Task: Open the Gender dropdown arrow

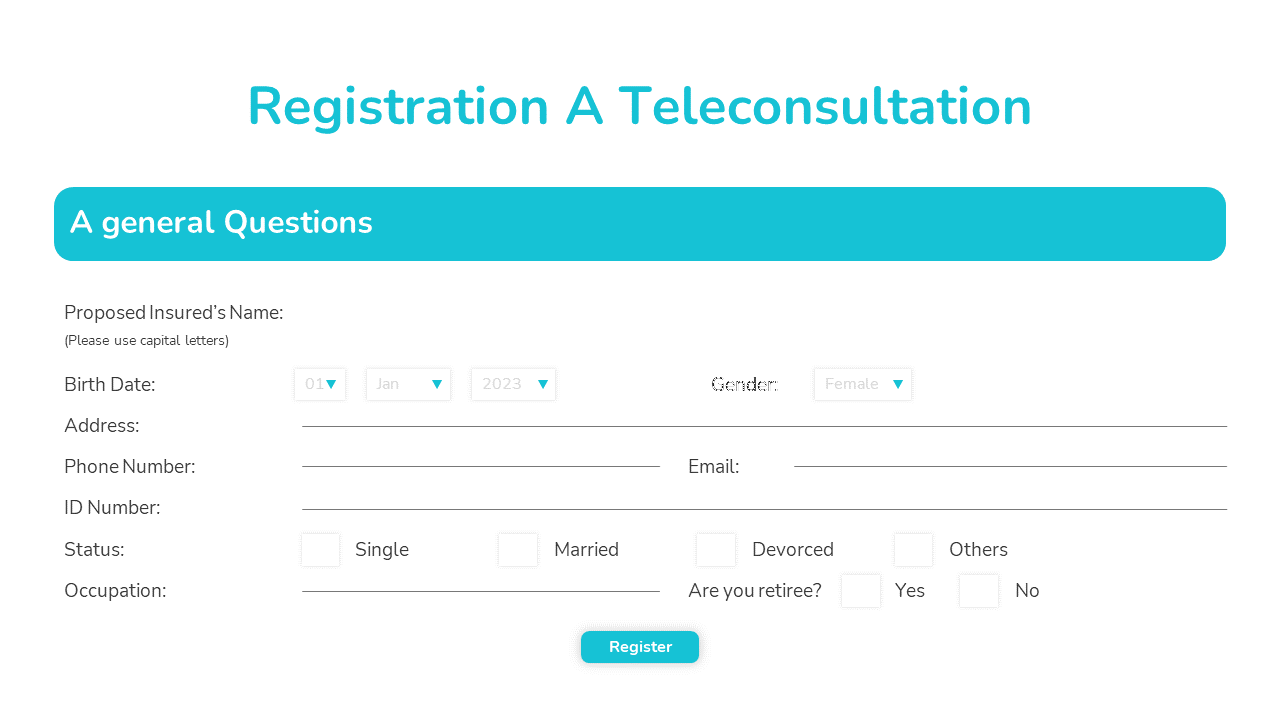Action: pyautogui.click(x=898, y=384)
